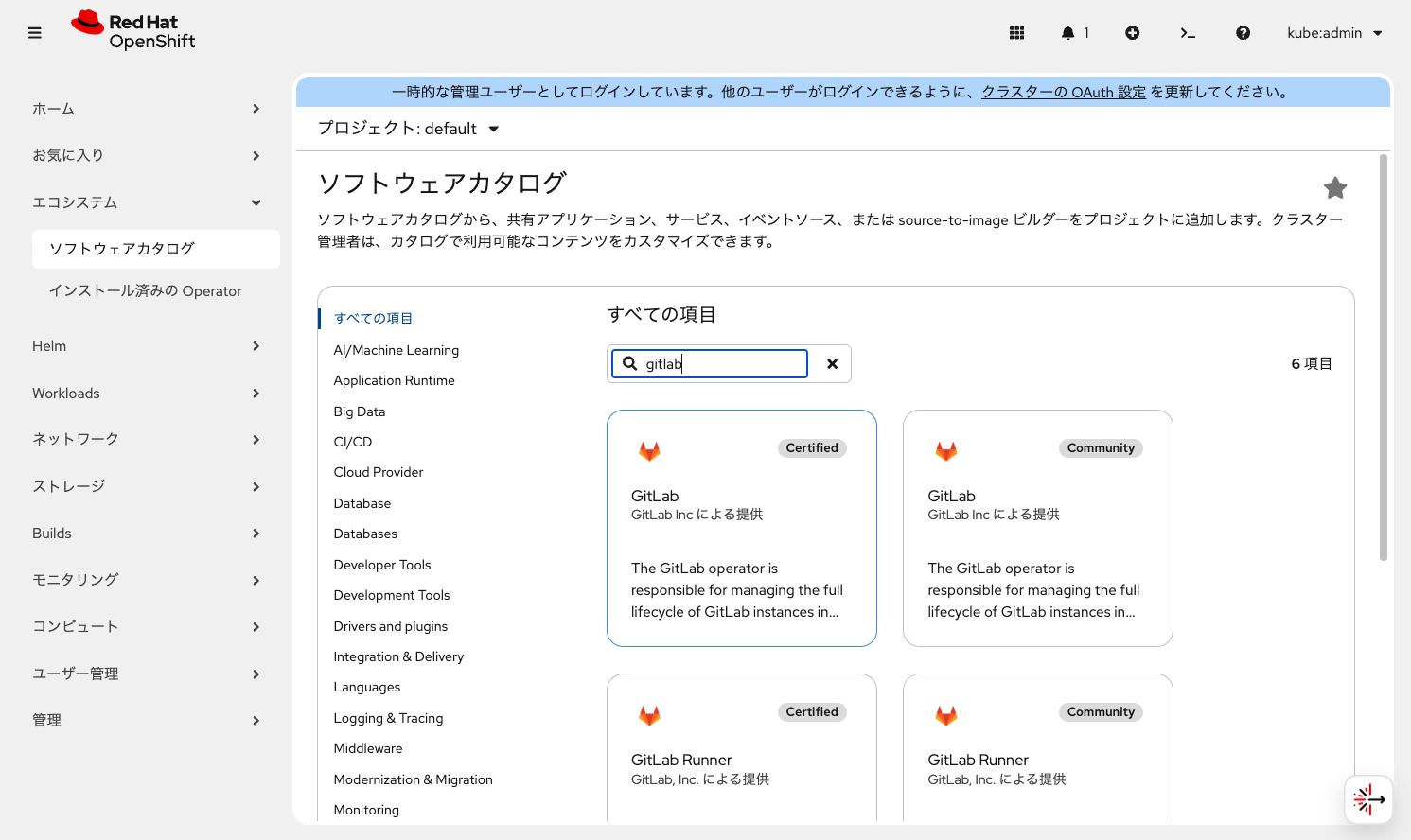Viewport: 1411px width, 840px height.
Task: Click the quick create plus icon
Action: point(1132,32)
